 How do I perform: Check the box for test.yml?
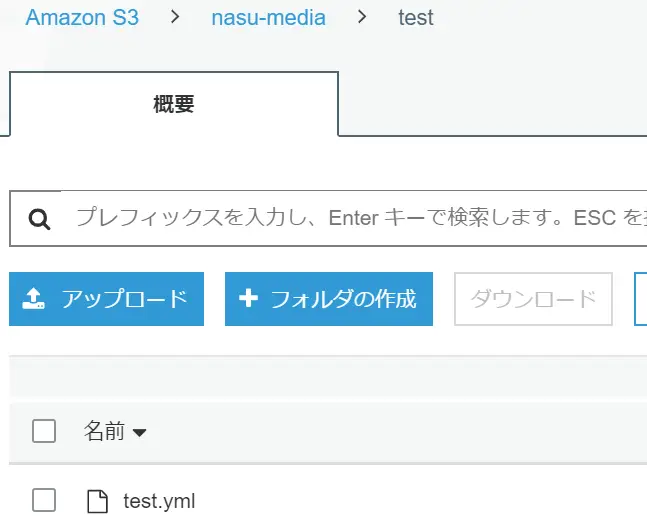click(44, 500)
